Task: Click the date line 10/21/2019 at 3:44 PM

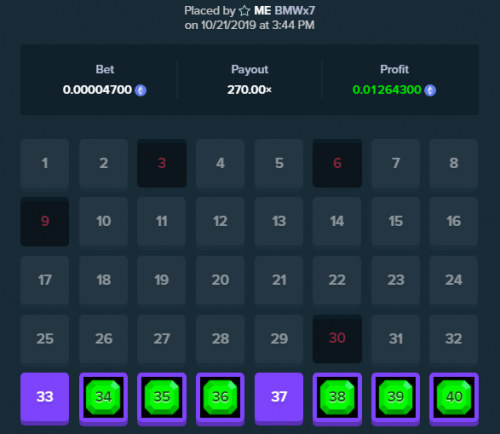Action: coord(250,25)
